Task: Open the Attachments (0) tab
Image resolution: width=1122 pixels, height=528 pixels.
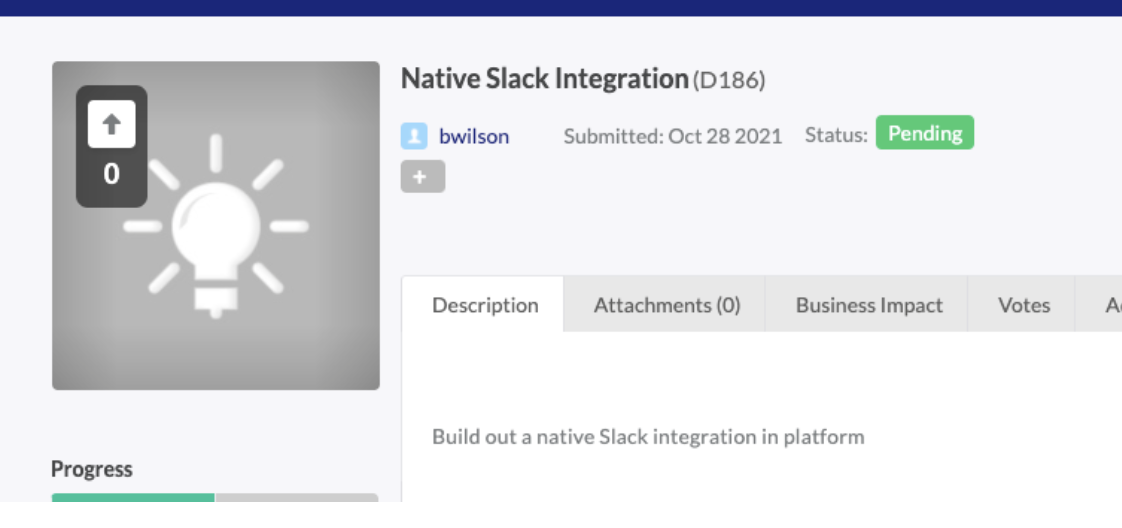Action: (666, 305)
